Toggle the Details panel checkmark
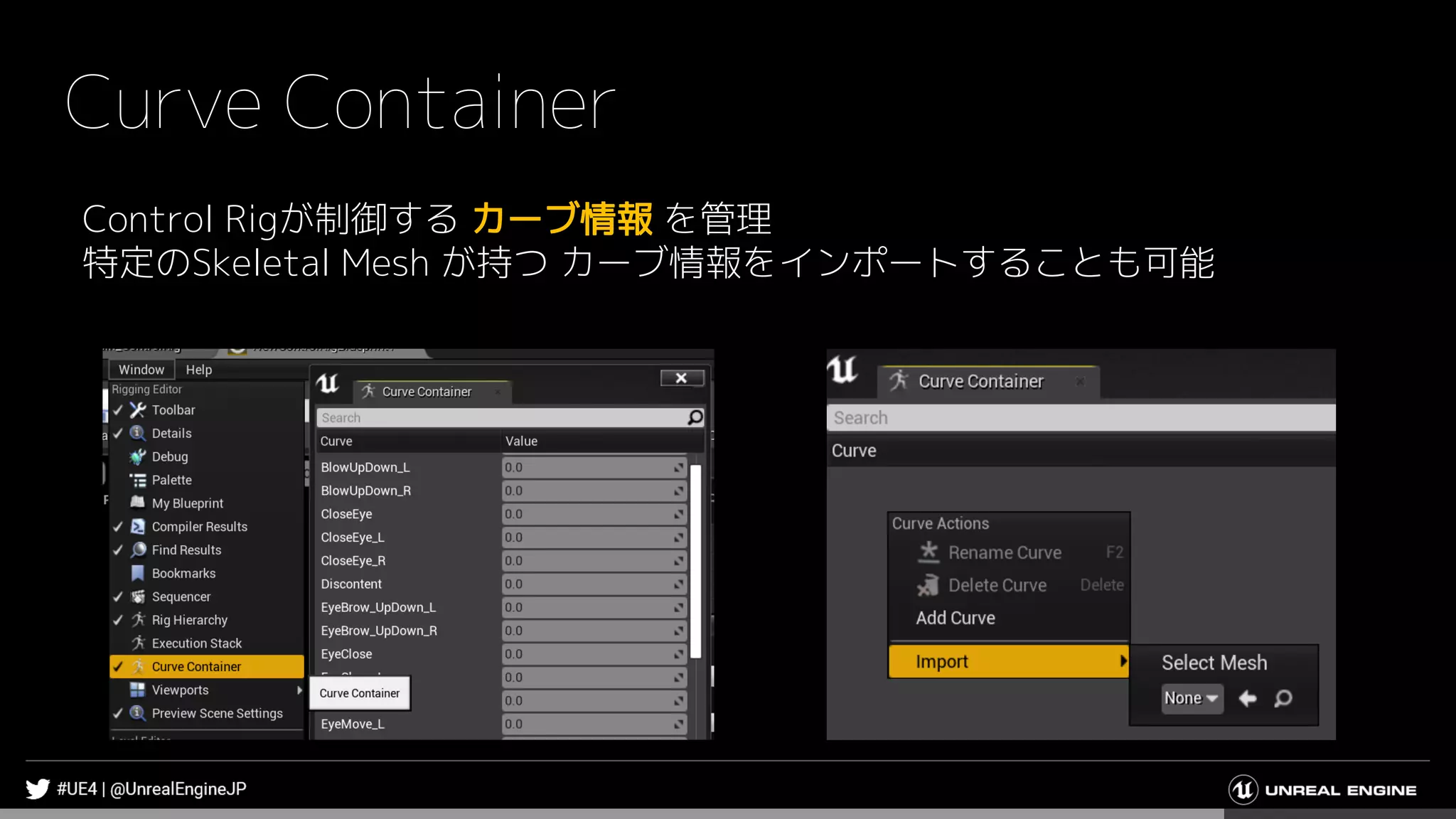 point(118,433)
